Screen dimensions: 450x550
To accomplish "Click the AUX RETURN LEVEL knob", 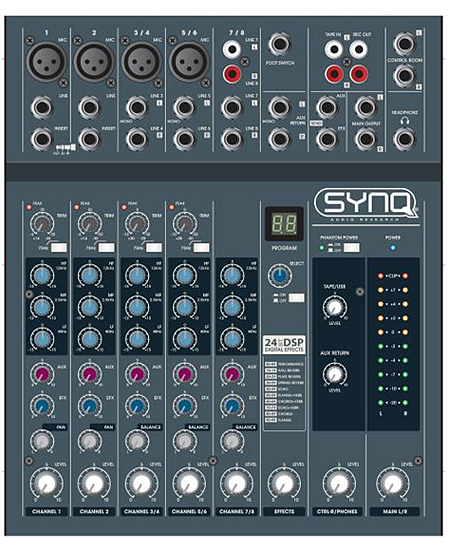I will (x=335, y=374).
